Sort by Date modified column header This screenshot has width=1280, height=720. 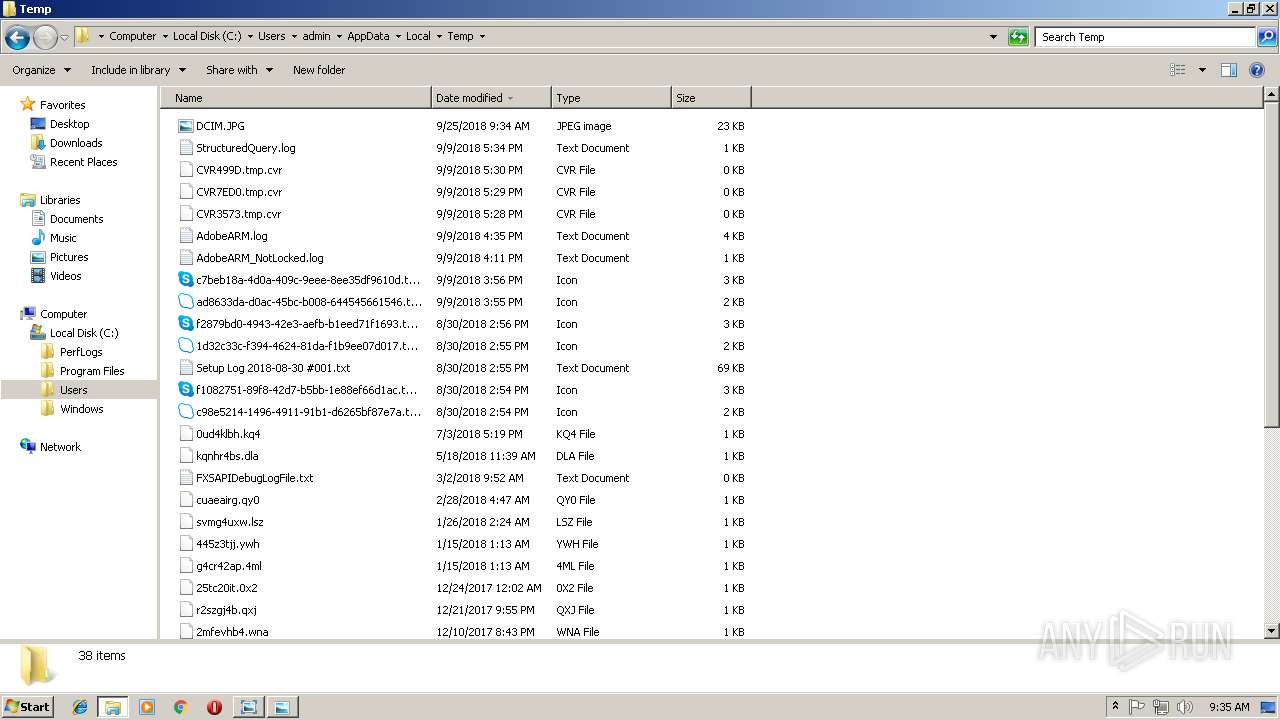click(x=491, y=98)
